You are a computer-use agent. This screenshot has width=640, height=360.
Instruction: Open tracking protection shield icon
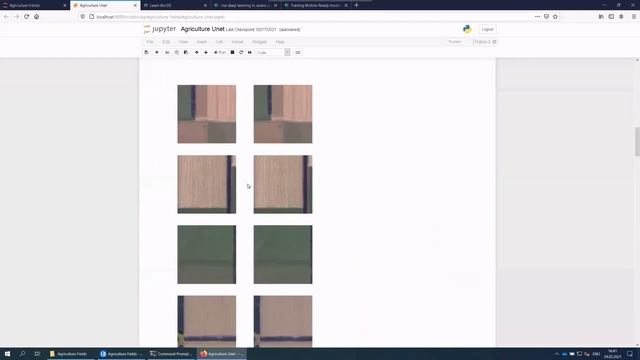pos(83,17)
